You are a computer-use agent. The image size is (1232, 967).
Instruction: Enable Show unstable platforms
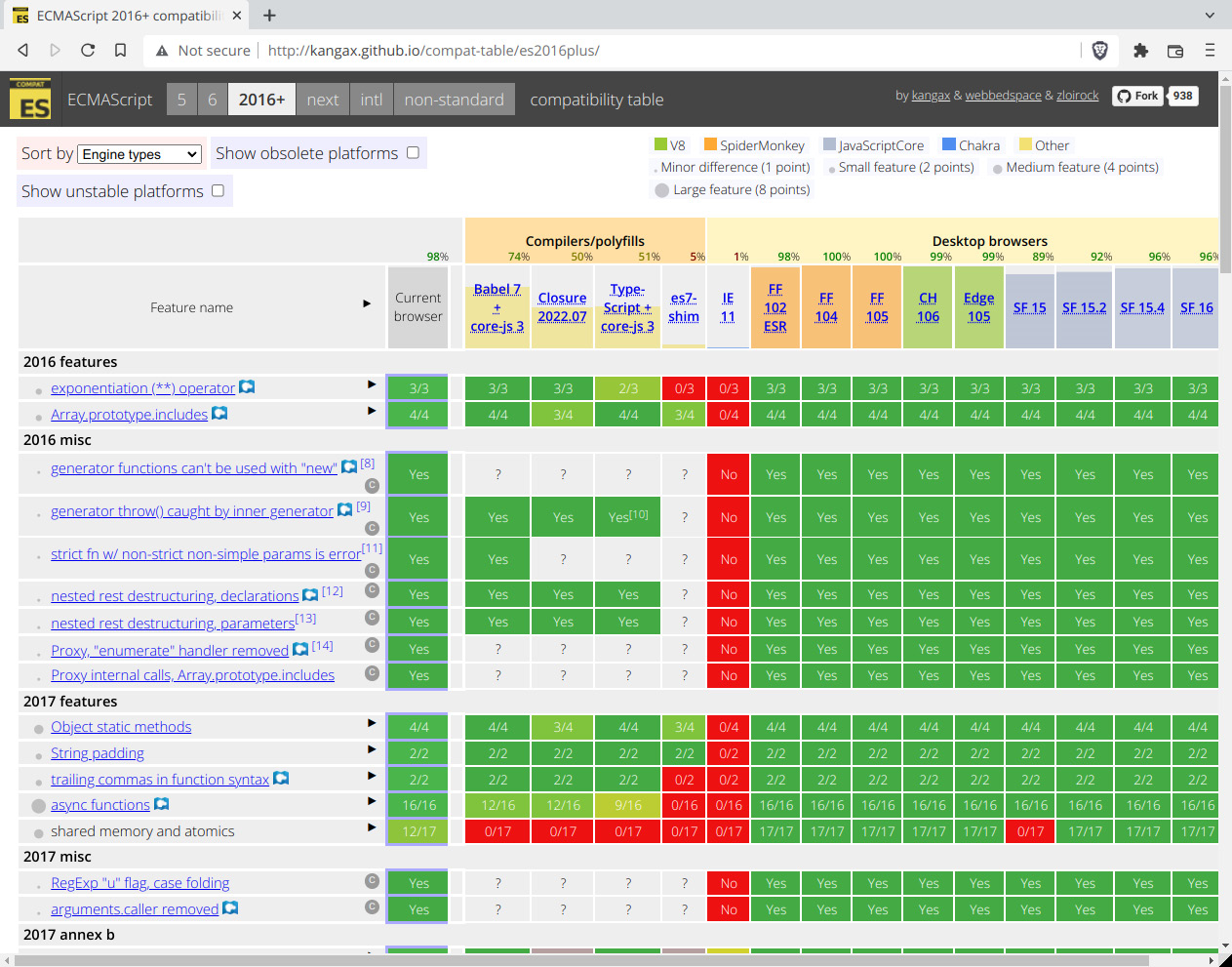pos(219,190)
